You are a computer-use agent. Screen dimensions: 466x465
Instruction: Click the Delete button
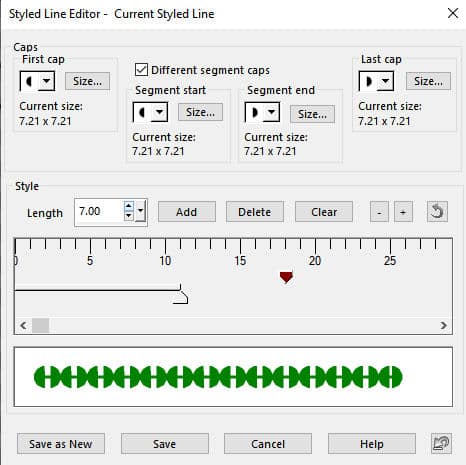(255, 212)
